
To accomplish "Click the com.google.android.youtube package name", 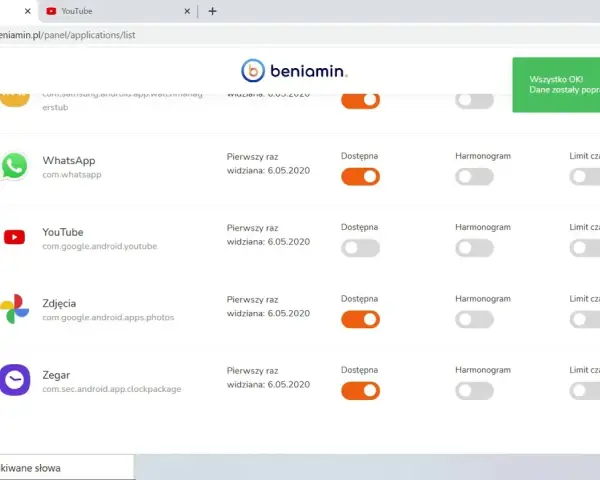I will pyautogui.click(x=99, y=246).
